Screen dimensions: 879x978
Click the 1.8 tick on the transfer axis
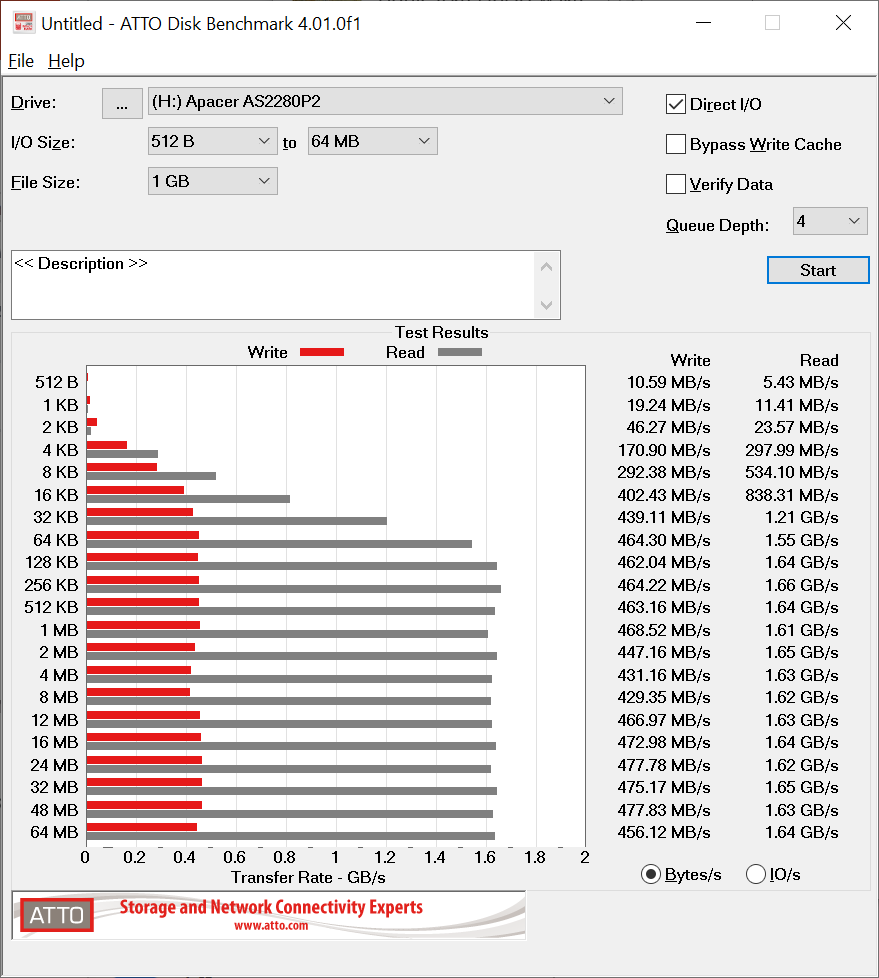tap(535, 858)
